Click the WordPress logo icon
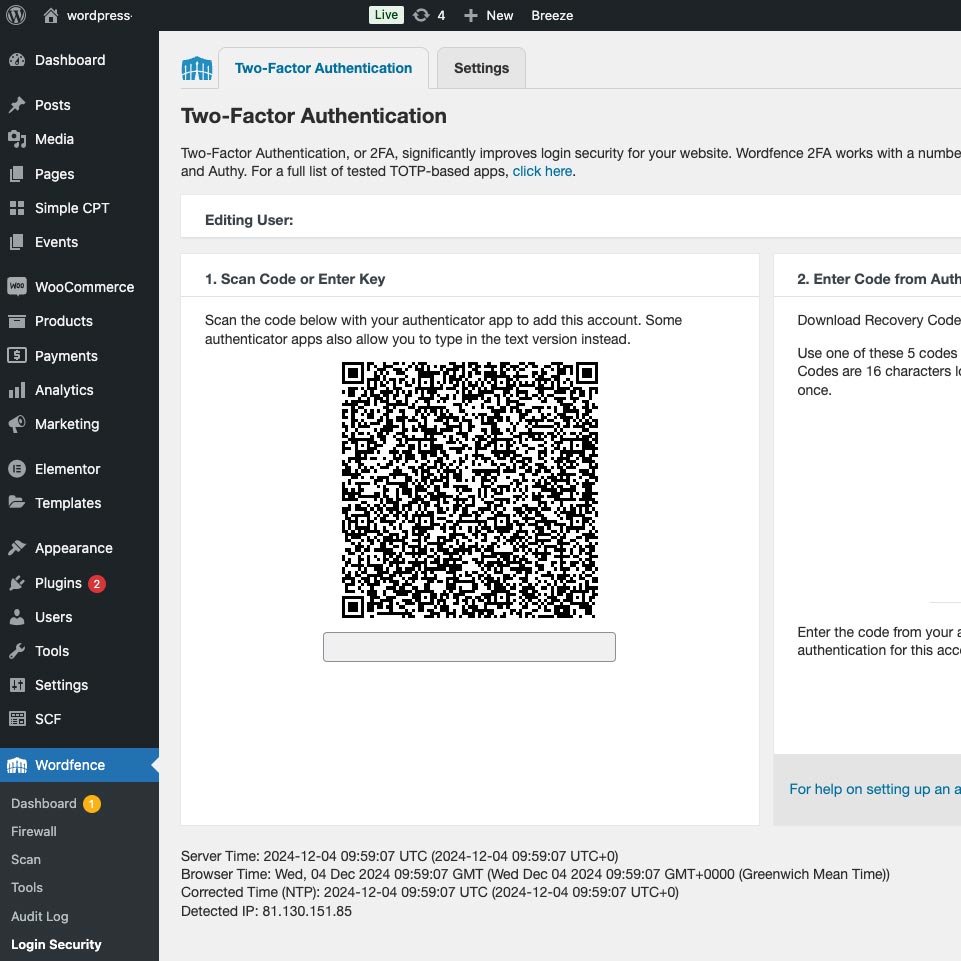 pyautogui.click(x=16, y=15)
